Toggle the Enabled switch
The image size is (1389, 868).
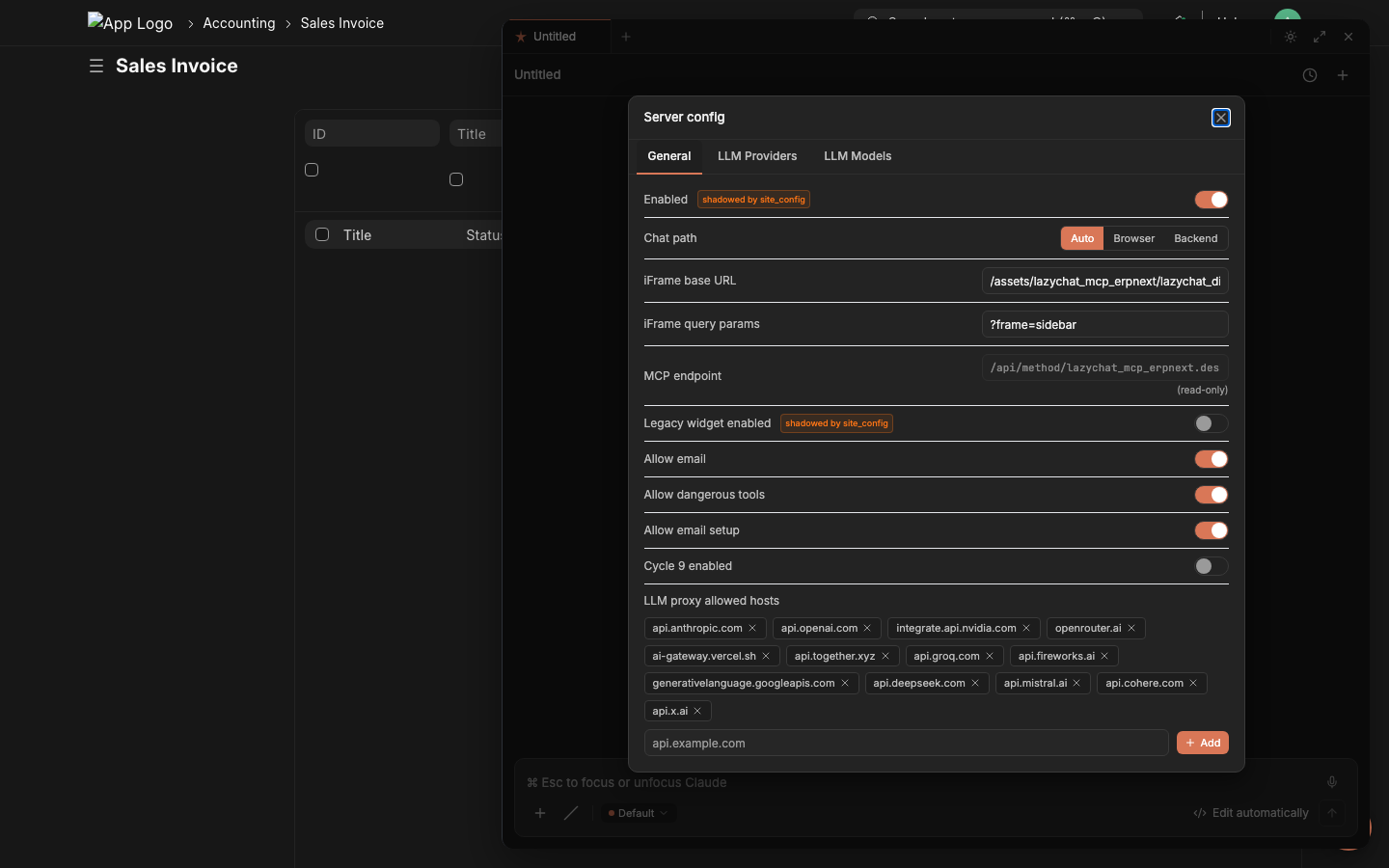(1212, 200)
